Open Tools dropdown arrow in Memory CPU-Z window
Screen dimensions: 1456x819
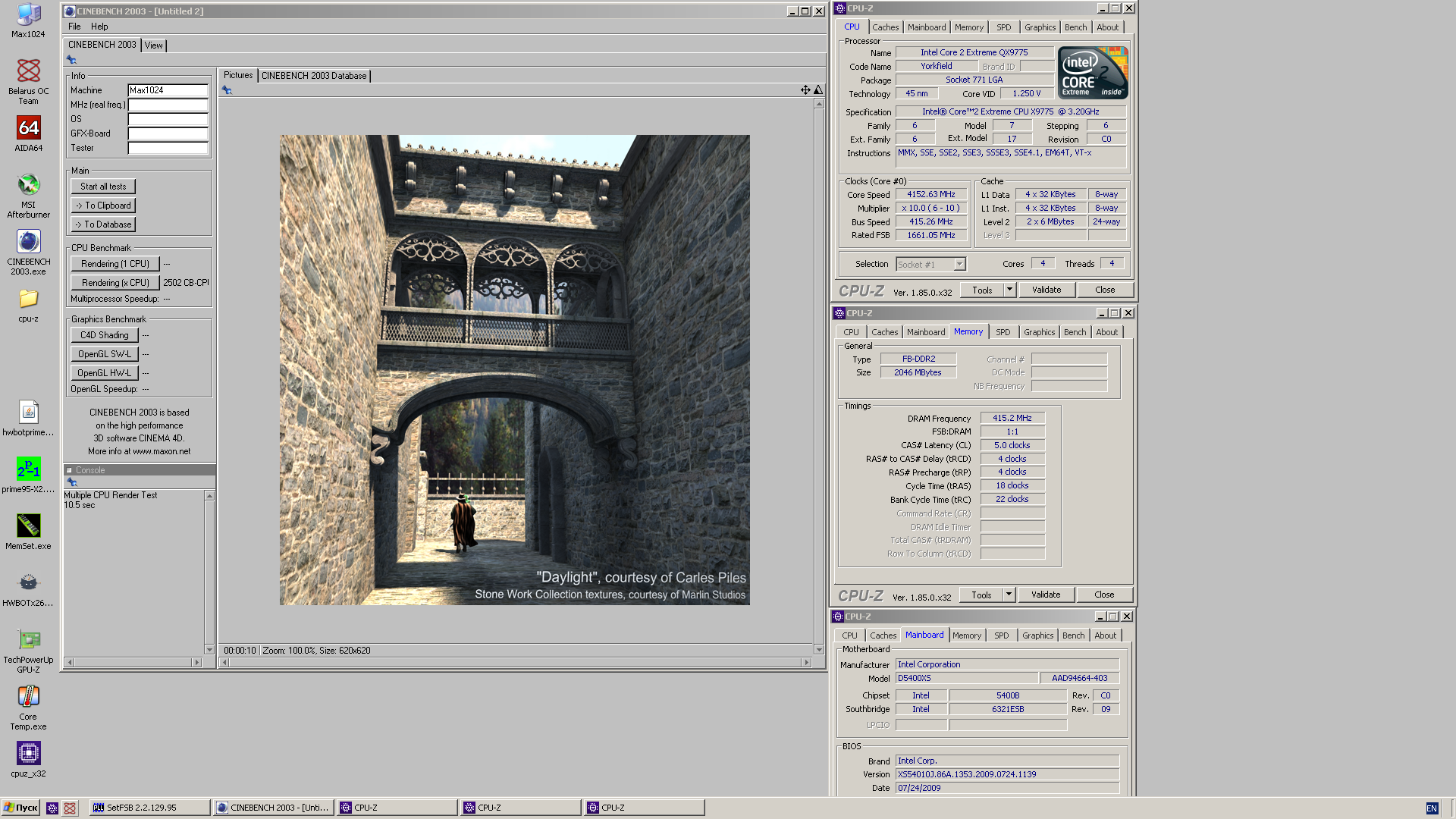(x=1009, y=595)
